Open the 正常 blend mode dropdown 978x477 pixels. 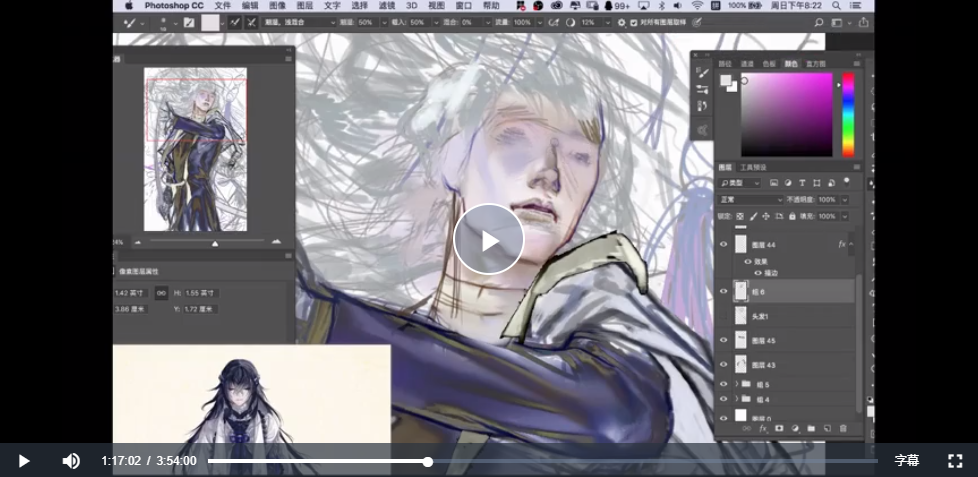pyautogui.click(x=751, y=200)
